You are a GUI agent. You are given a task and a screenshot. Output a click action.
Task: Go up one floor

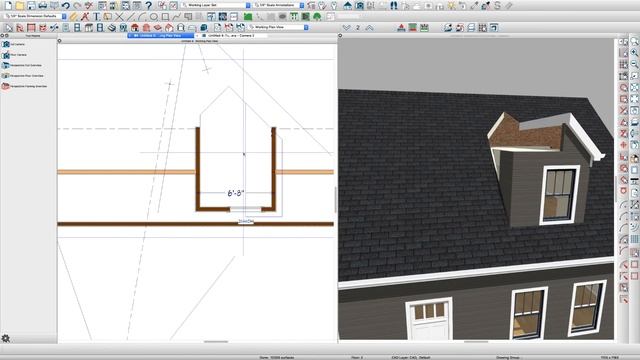click(x=369, y=28)
